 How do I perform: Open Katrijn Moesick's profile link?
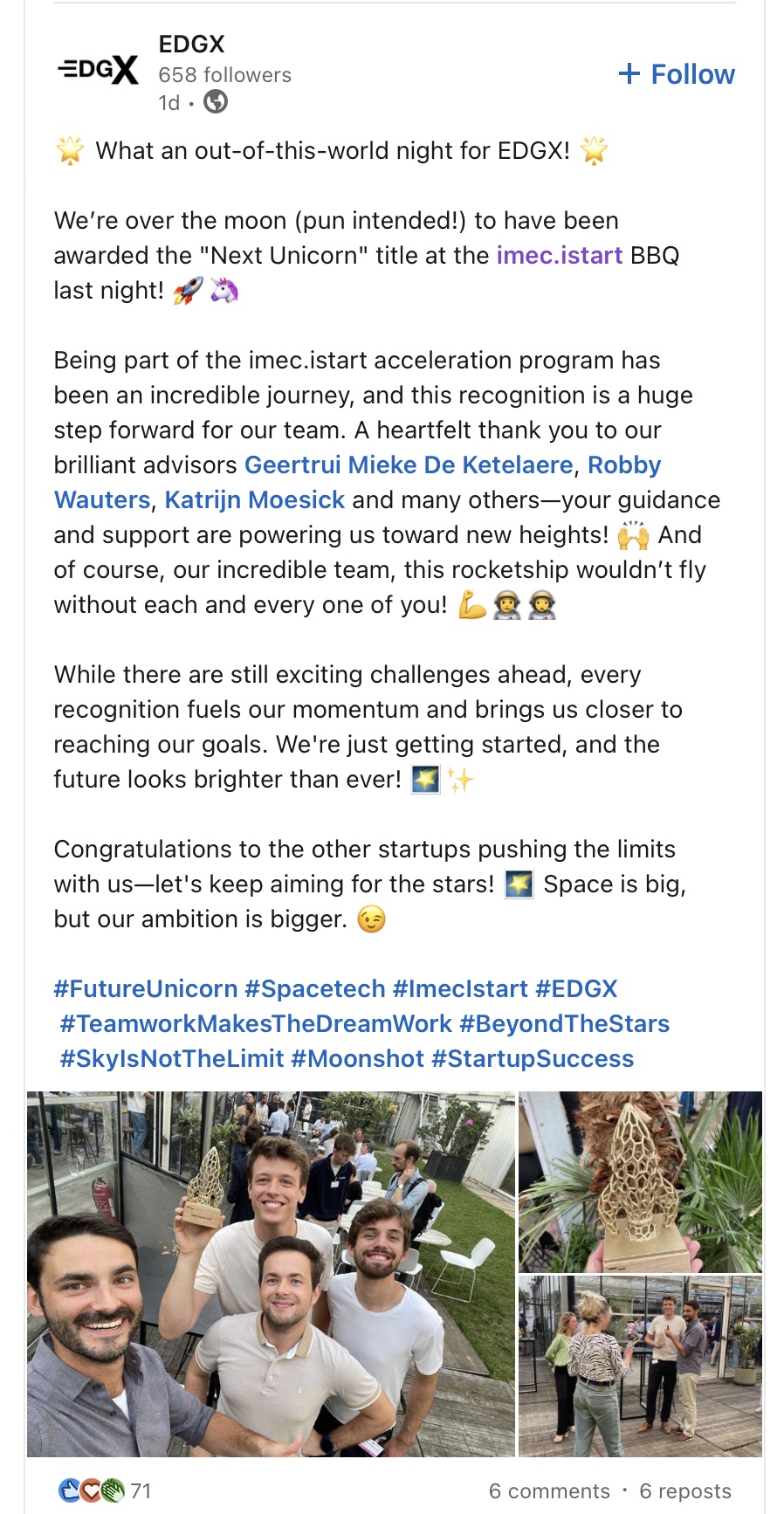coord(255,499)
